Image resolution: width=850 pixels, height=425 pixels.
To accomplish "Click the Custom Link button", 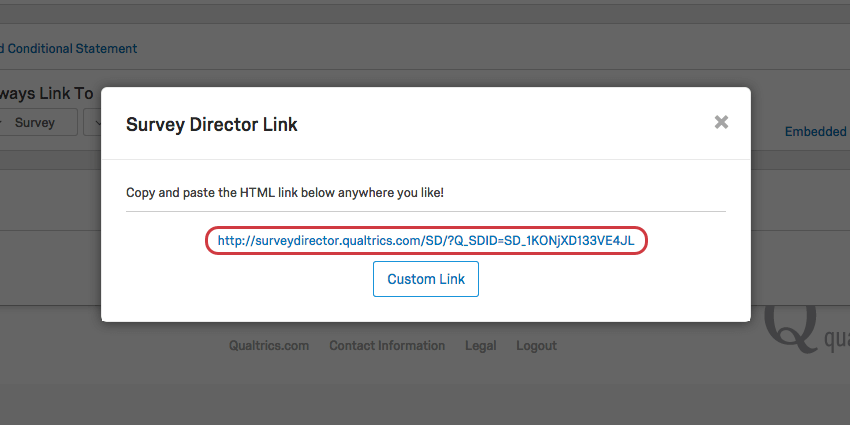I will point(426,279).
